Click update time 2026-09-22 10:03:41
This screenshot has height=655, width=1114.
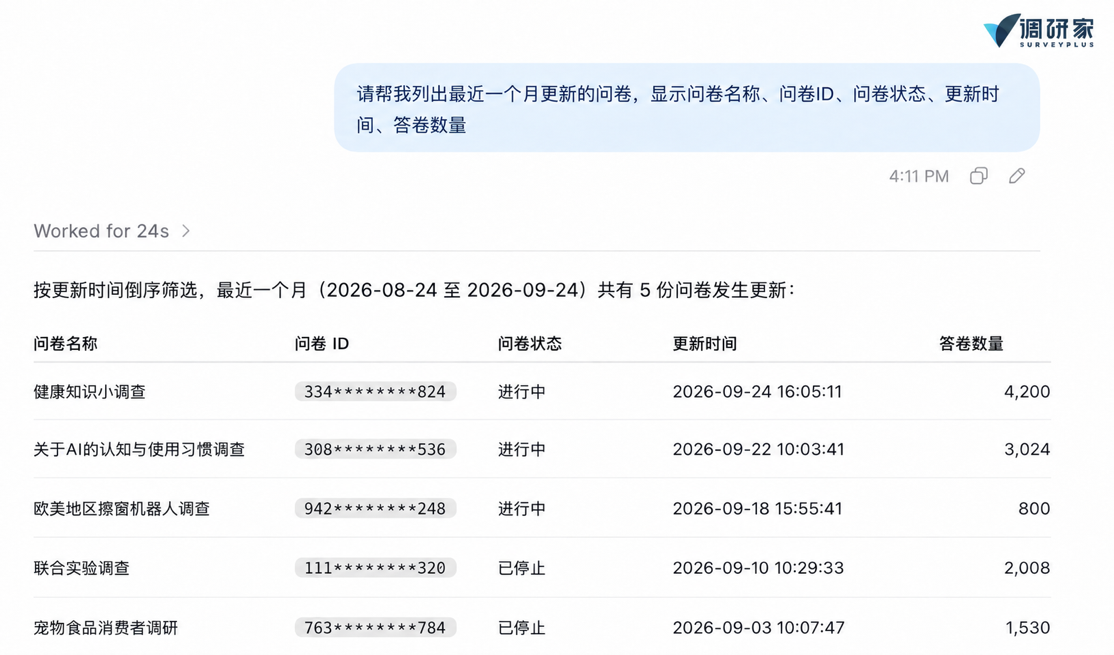[x=759, y=450]
